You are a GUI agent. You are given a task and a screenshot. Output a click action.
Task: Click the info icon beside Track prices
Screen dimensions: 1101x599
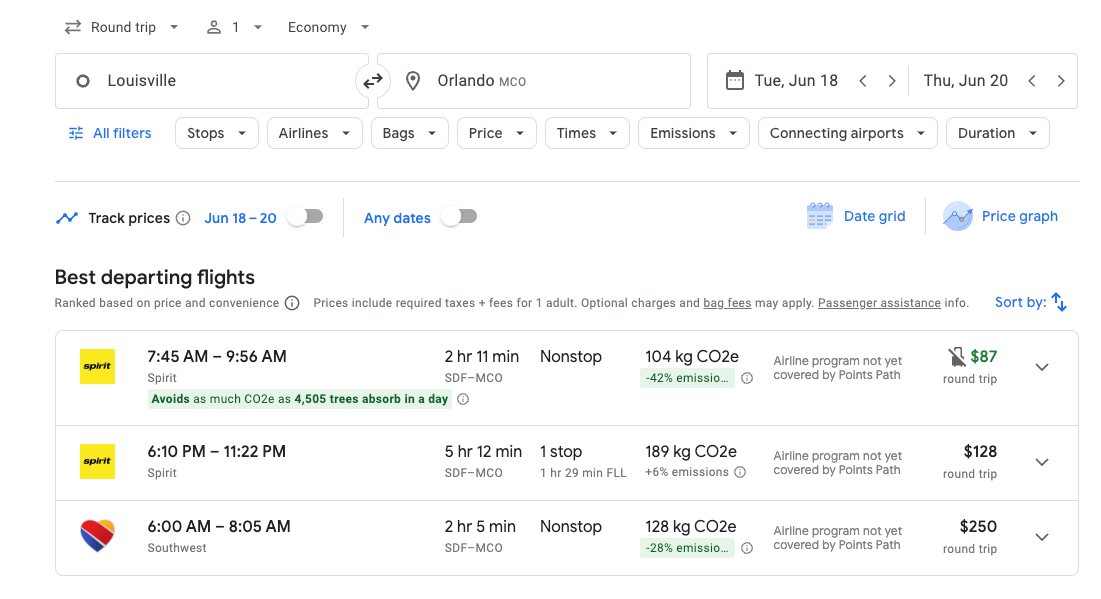183,218
